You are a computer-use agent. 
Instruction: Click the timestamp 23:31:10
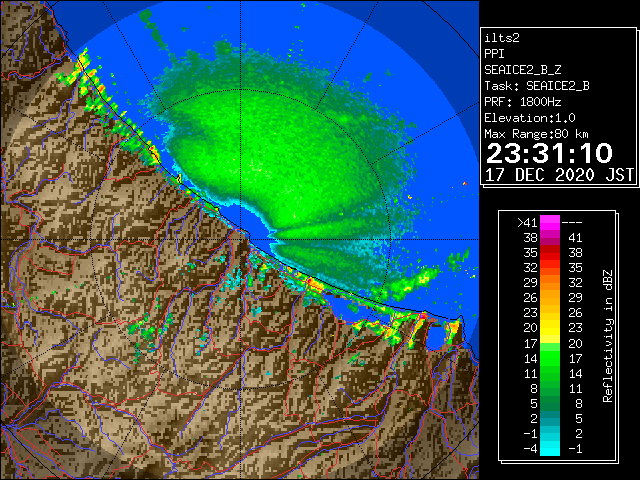(549, 153)
